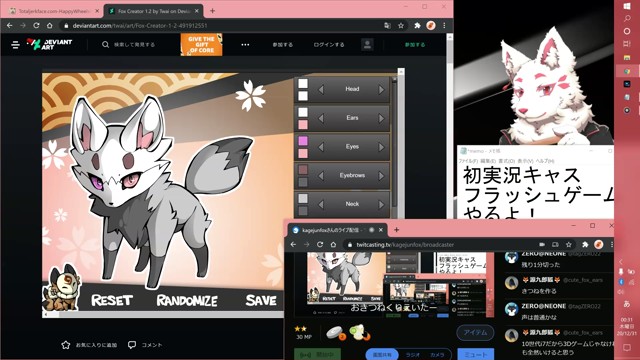
Task: Open the DeviantArt hamburger menu
Action: (16, 44)
